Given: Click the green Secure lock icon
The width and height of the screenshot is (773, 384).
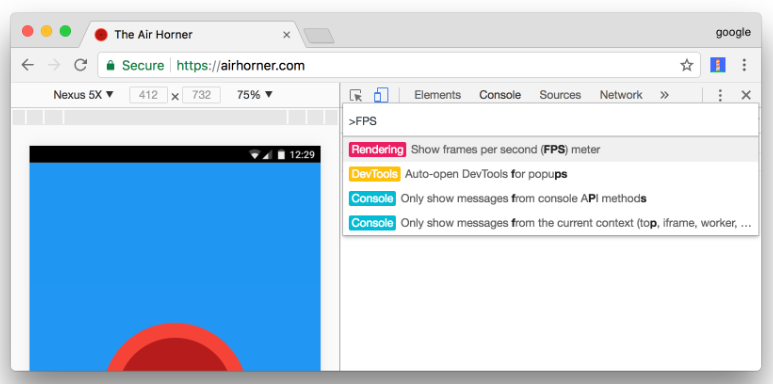Looking at the screenshot, I should point(110,65).
